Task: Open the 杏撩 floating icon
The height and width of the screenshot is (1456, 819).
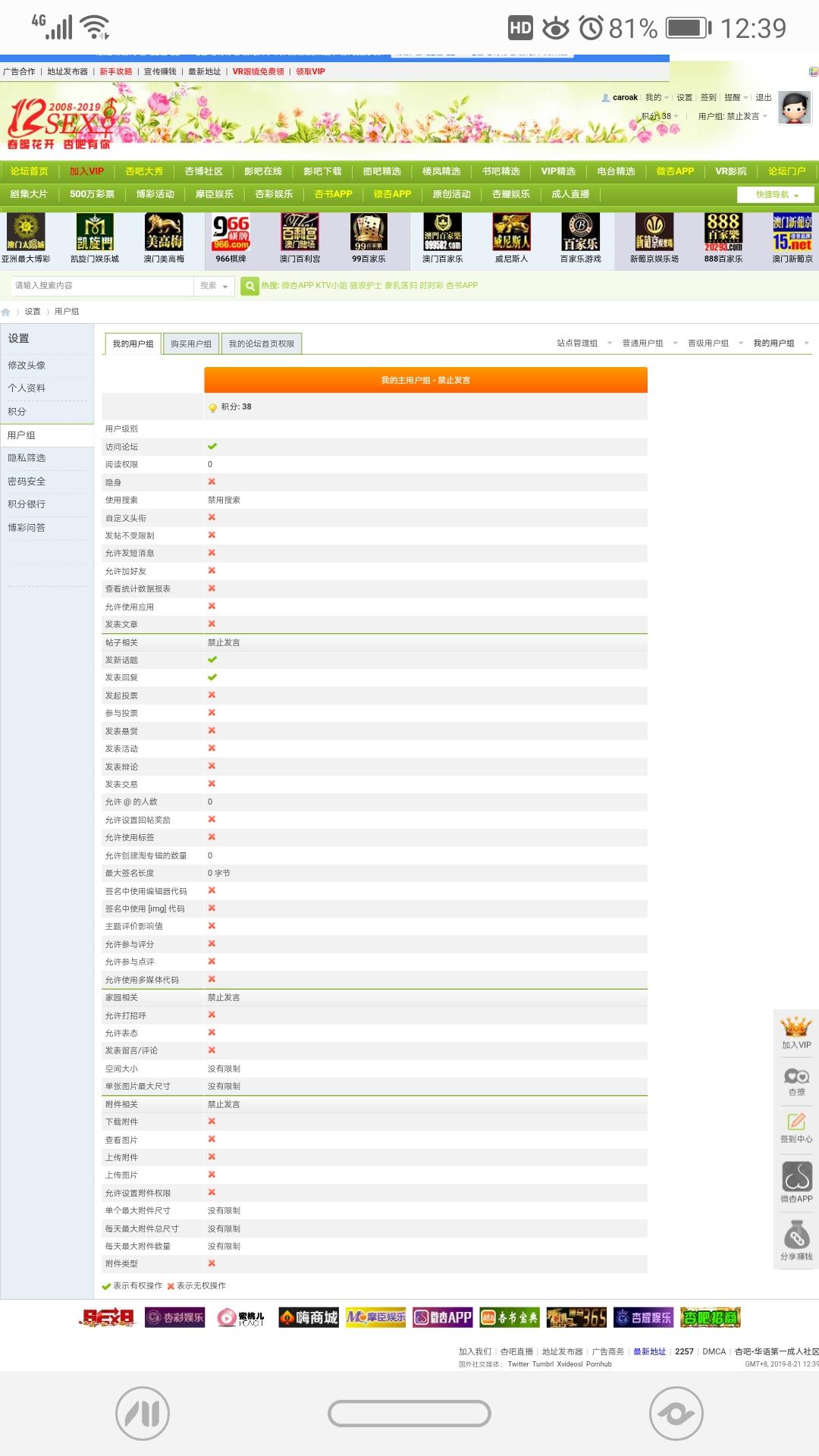Action: tap(796, 1081)
